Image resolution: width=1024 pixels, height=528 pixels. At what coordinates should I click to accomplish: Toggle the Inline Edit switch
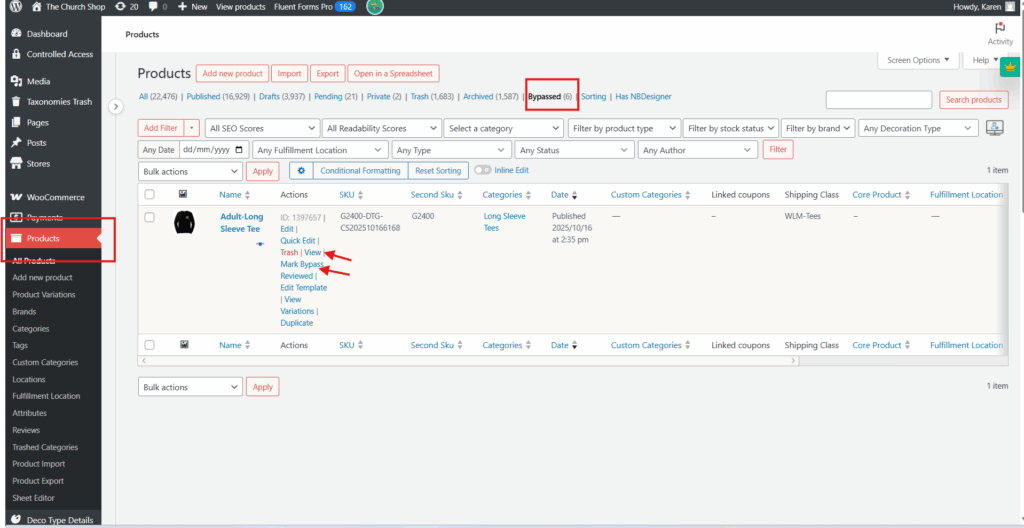[483, 171]
